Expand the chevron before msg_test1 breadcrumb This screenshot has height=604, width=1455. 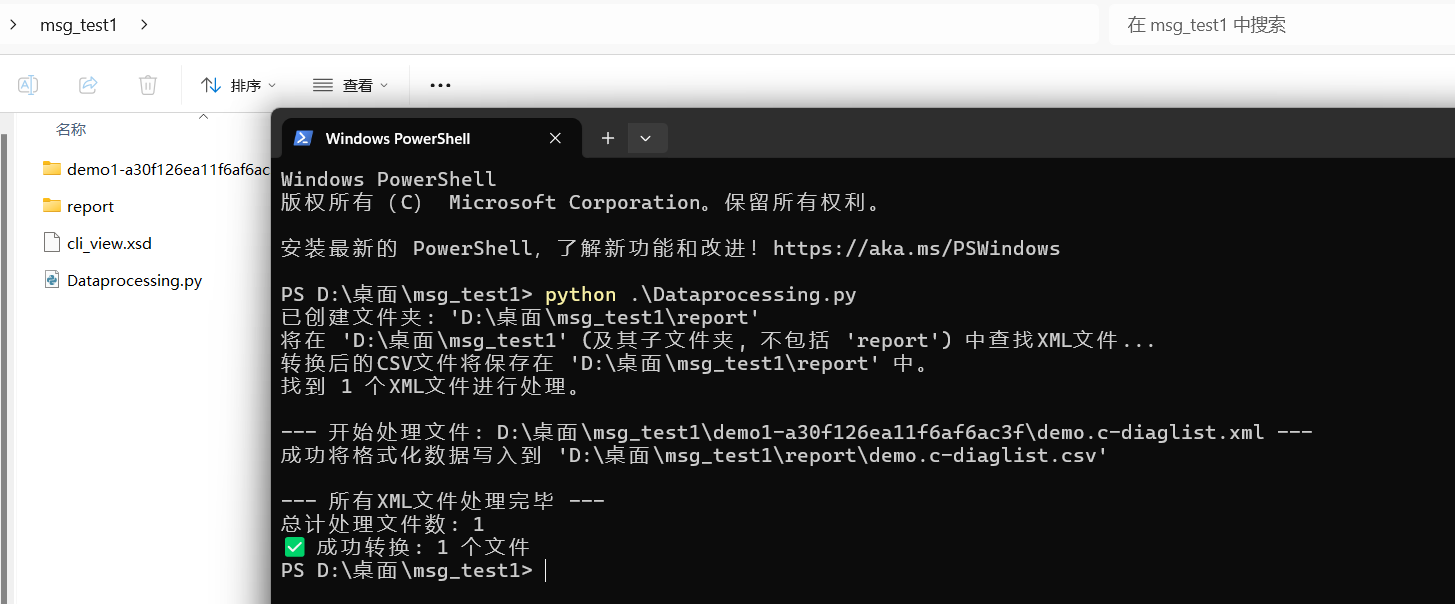pos(12,24)
